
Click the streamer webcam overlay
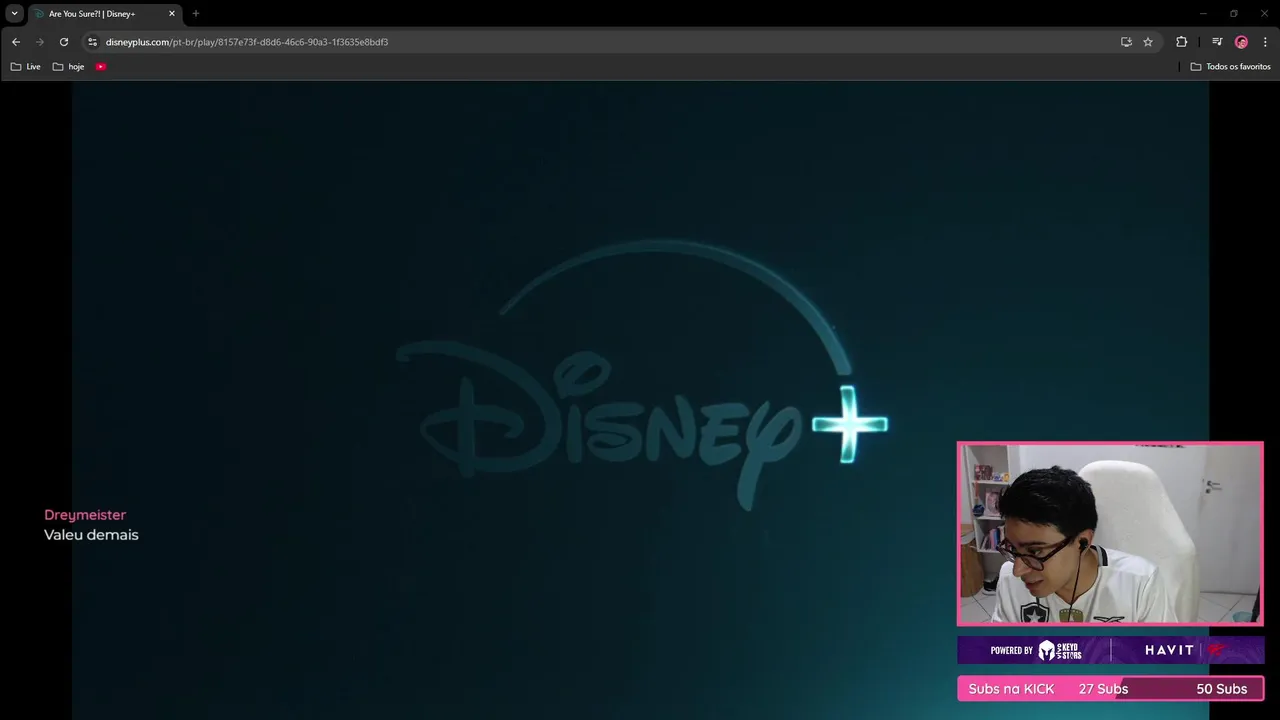click(x=1110, y=534)
